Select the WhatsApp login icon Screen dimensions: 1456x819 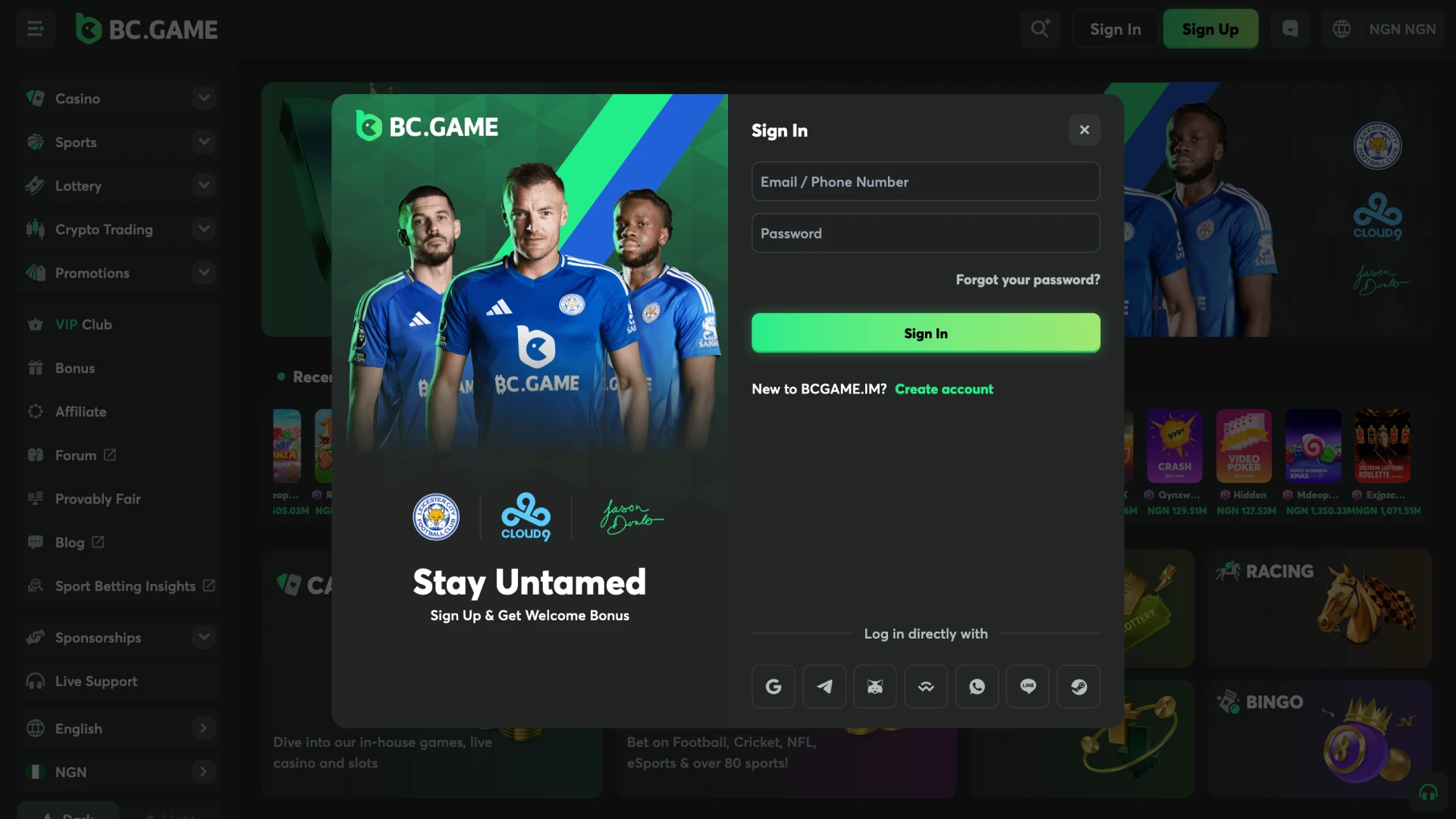coord(977,686)
